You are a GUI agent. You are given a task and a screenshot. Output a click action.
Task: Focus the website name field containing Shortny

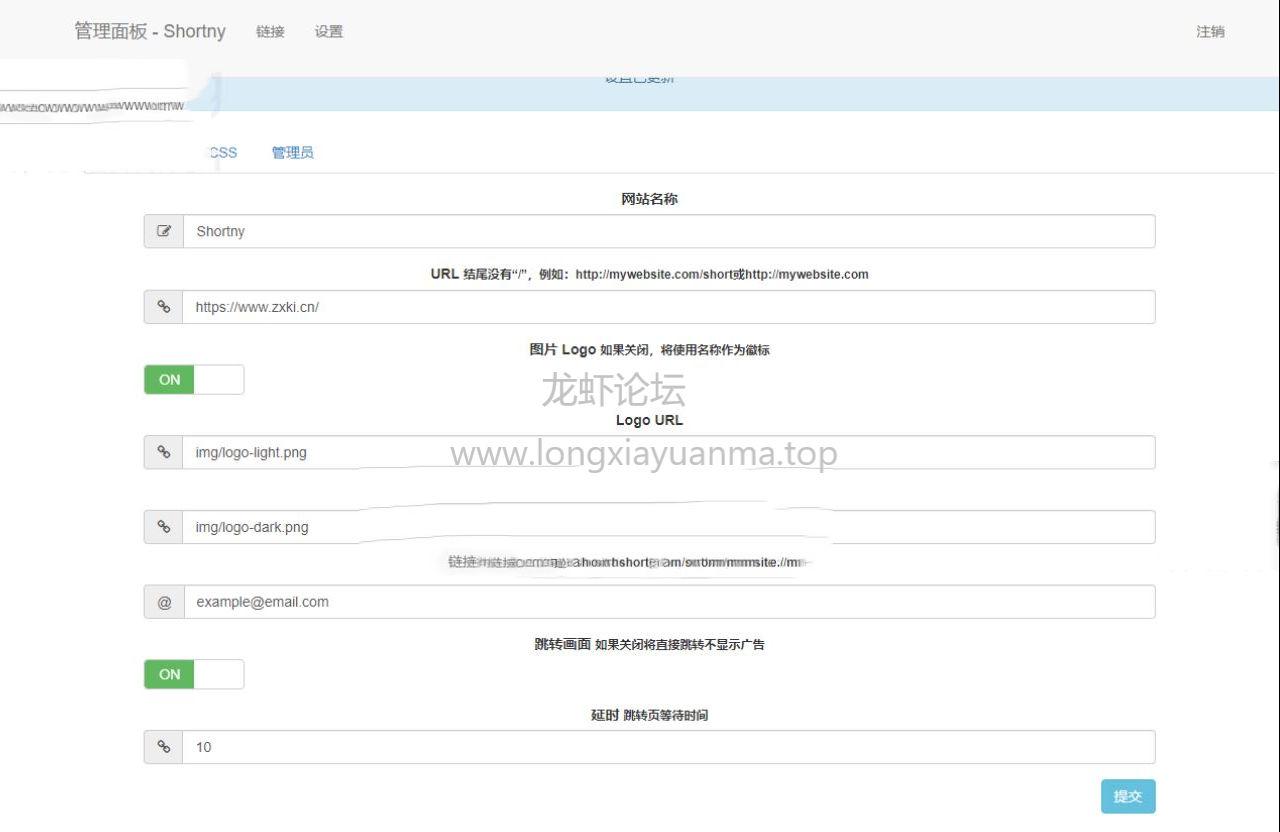669,231
